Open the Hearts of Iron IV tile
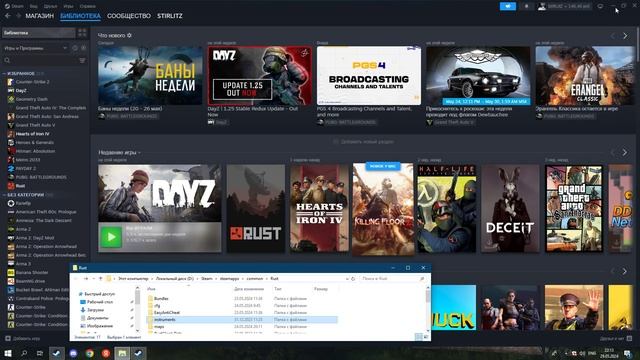This screenshot has width=640, height=360. click(x=320, y=209)
